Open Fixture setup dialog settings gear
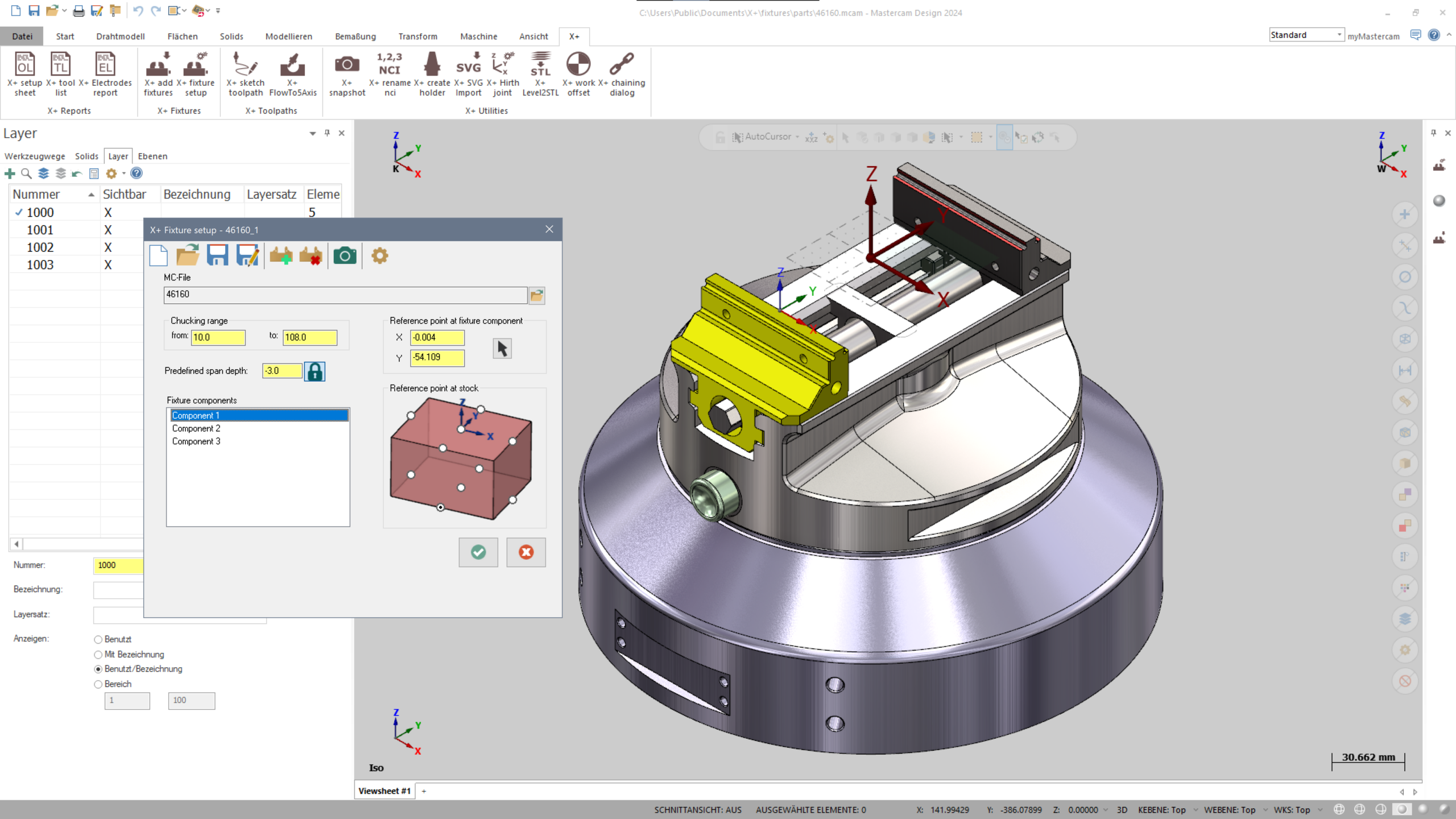Screen dimensions: 1456x819 click(380, 255)
